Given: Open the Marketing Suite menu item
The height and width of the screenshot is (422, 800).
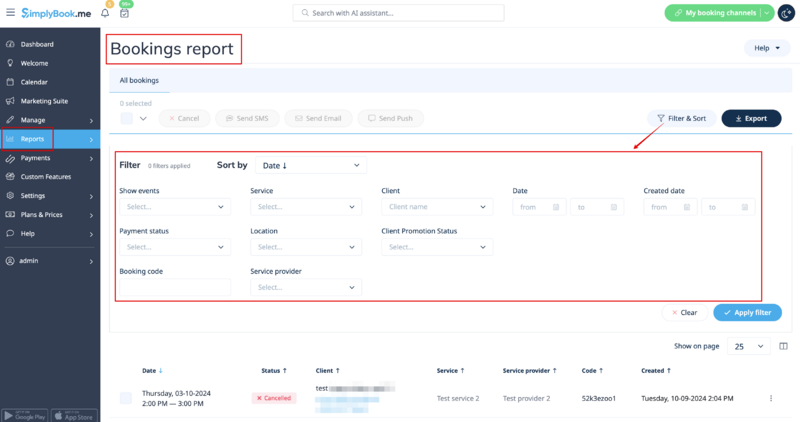Looking at the screenshot, I should (50, 101).
